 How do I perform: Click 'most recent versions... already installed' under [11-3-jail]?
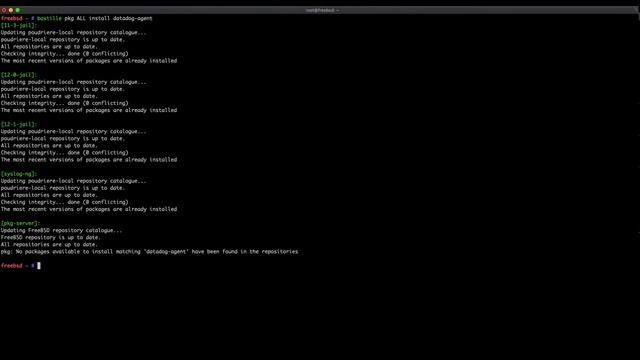[x=89, y=61]
